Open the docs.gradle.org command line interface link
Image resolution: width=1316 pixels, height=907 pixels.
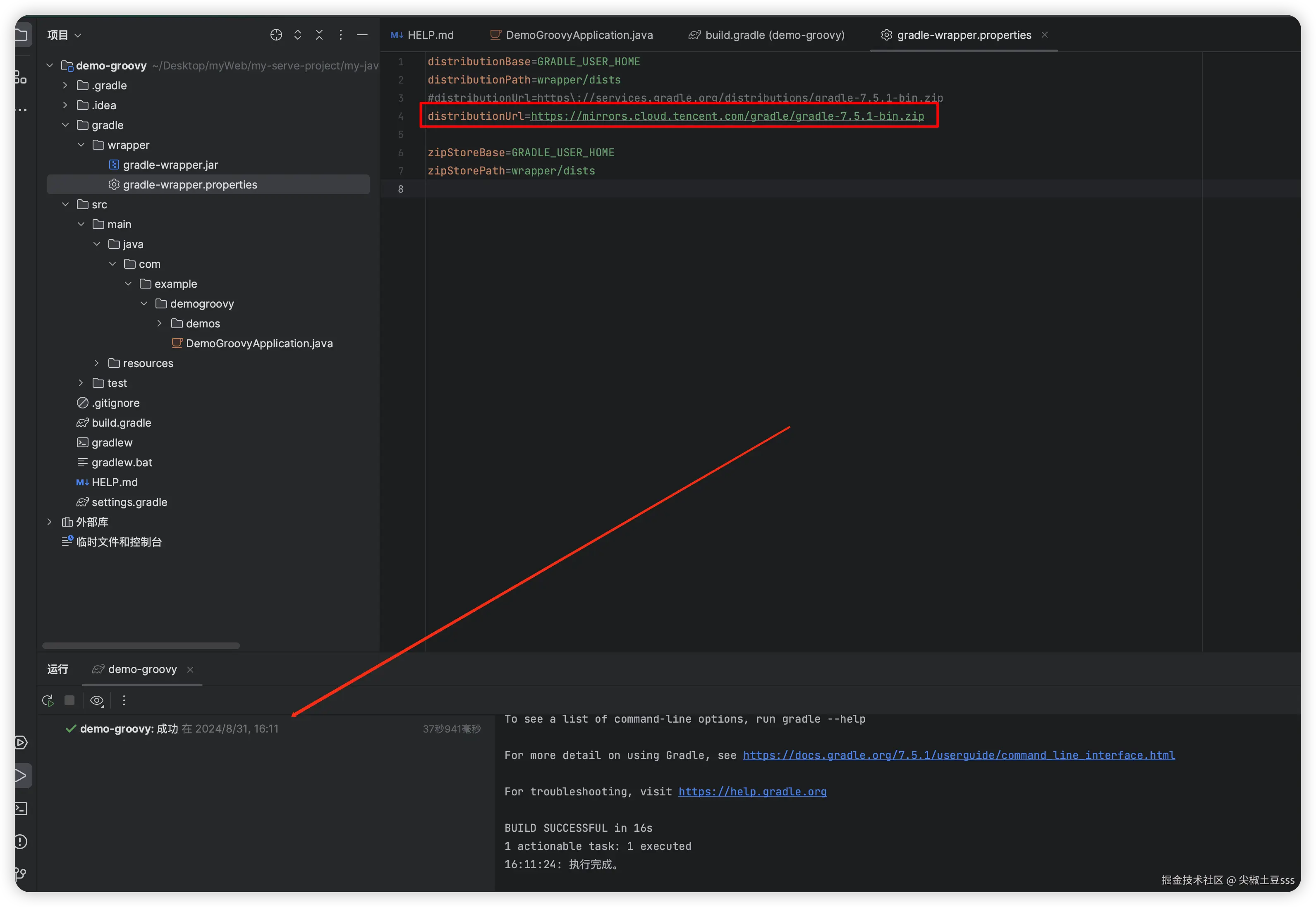pyautogui.click(x=958, y=755)
